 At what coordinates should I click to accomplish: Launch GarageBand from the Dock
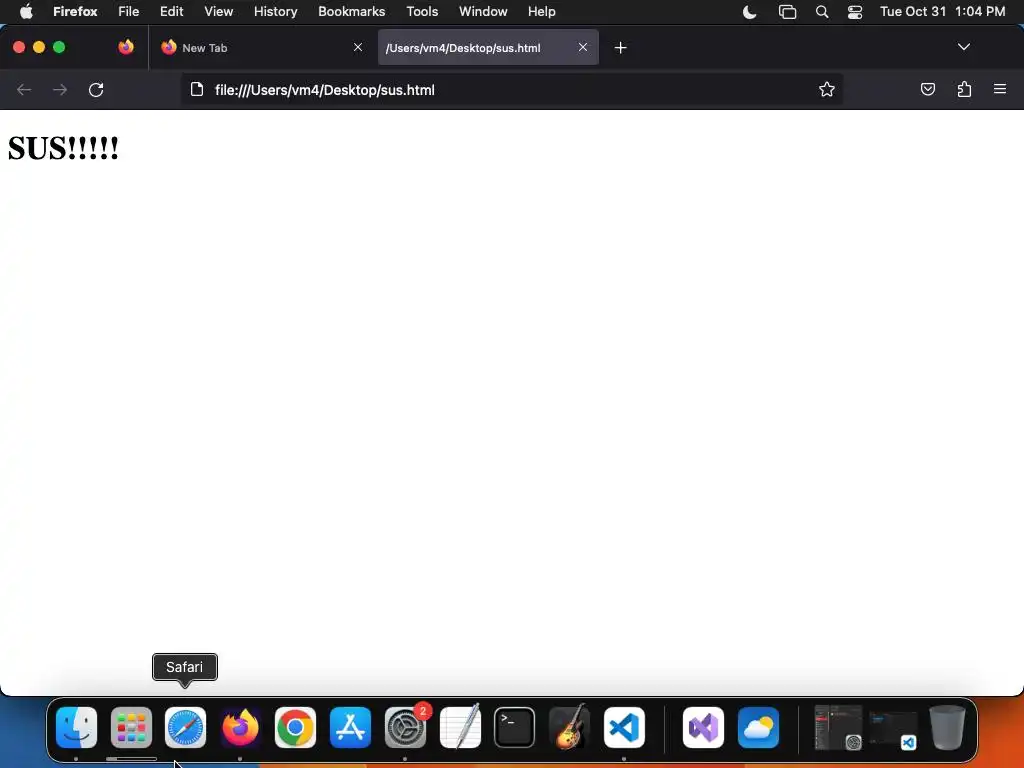[x=569, y=727]
